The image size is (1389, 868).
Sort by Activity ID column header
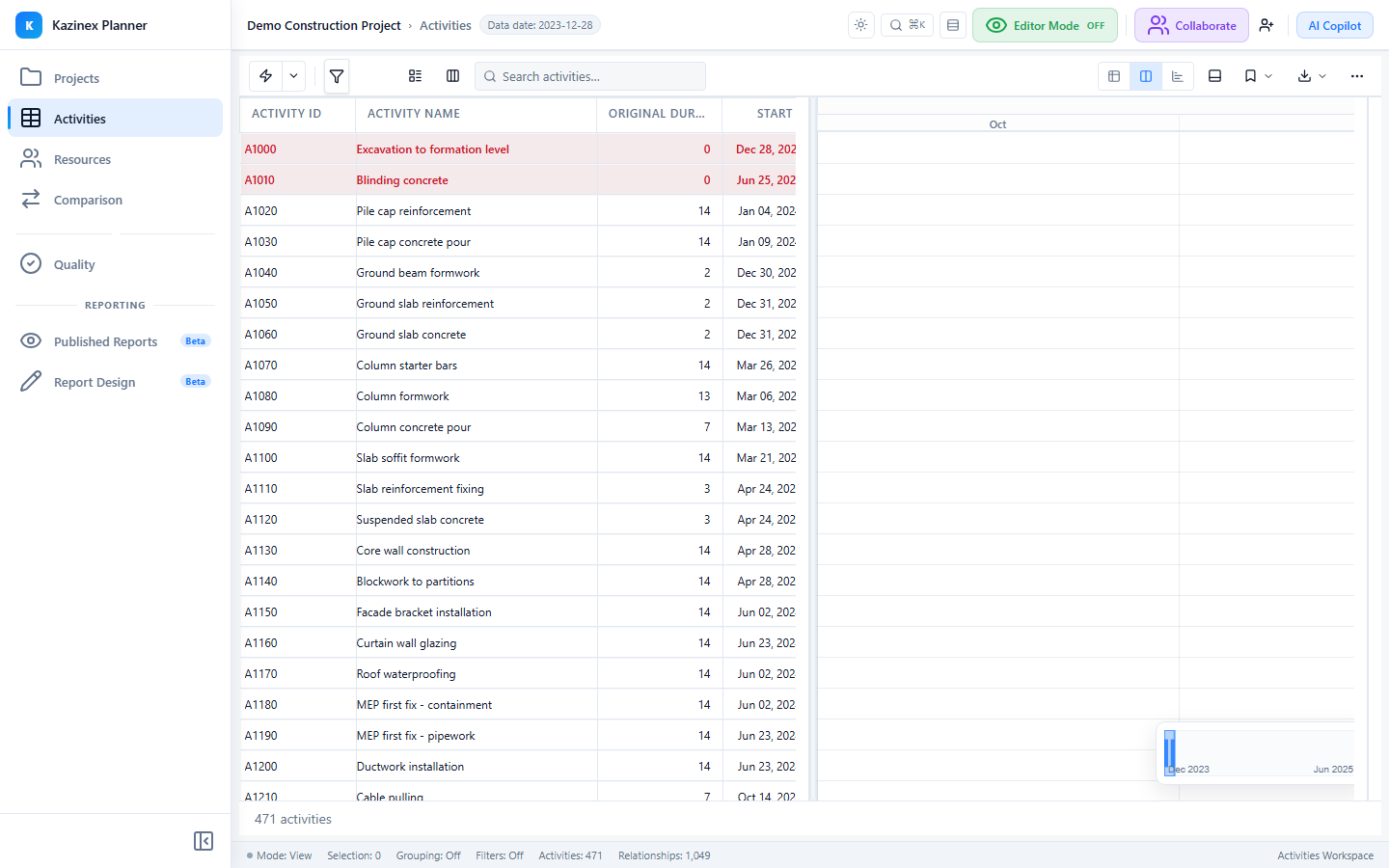298,114
